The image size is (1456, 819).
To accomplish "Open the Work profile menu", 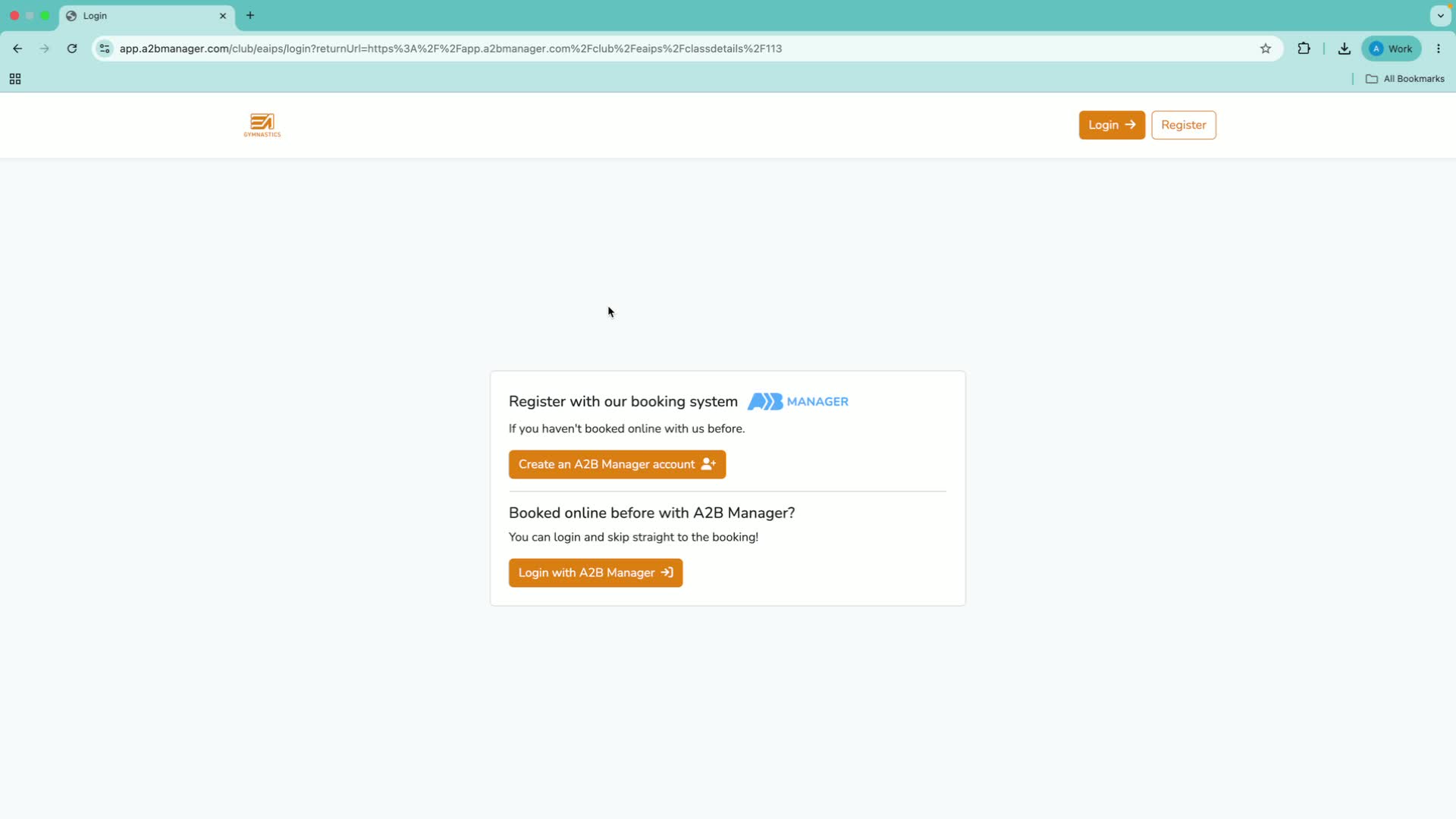I will click(x=1391, y=49).
